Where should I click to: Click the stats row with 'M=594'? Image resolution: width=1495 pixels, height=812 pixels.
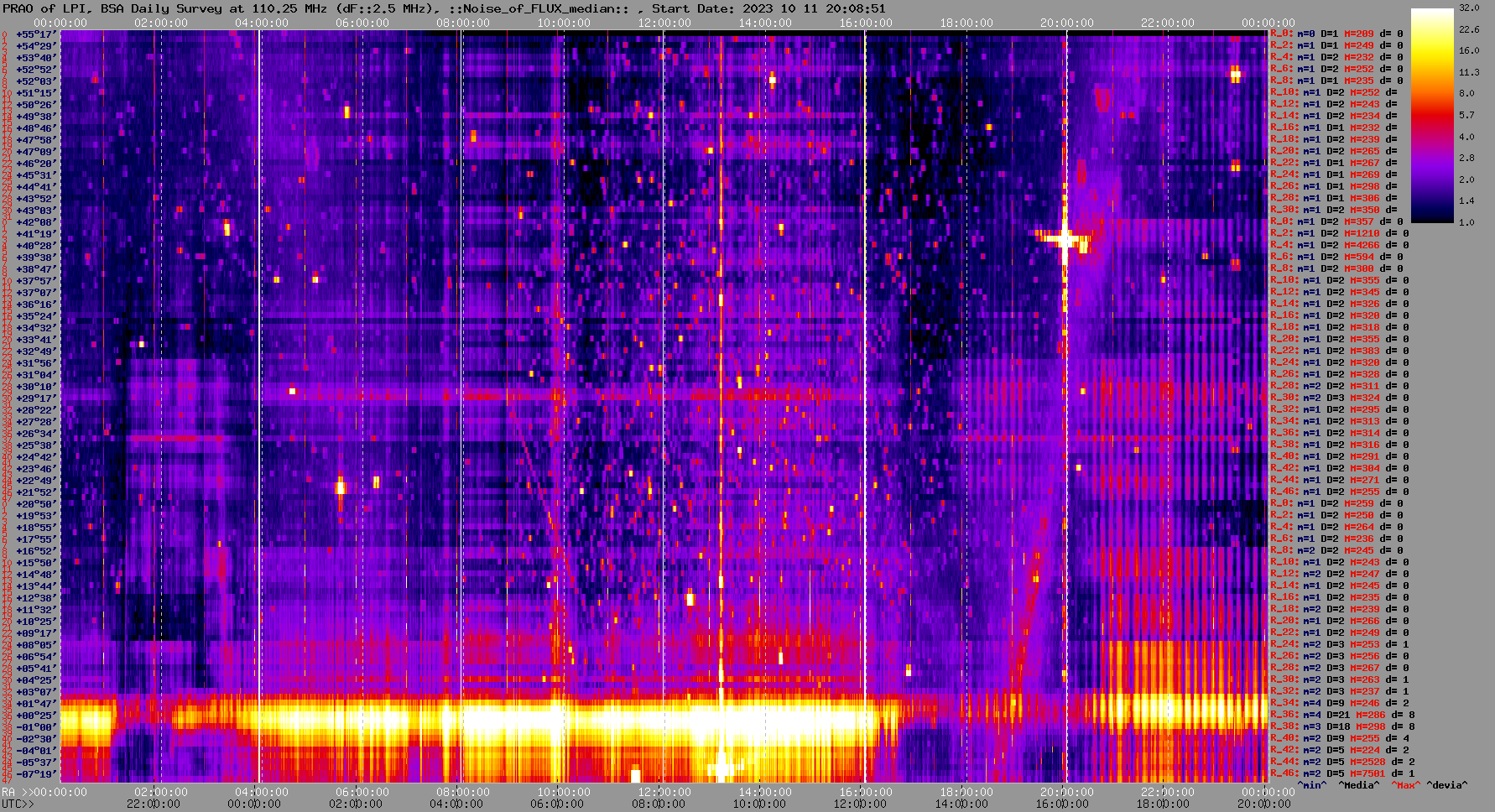coord(1337,258)
